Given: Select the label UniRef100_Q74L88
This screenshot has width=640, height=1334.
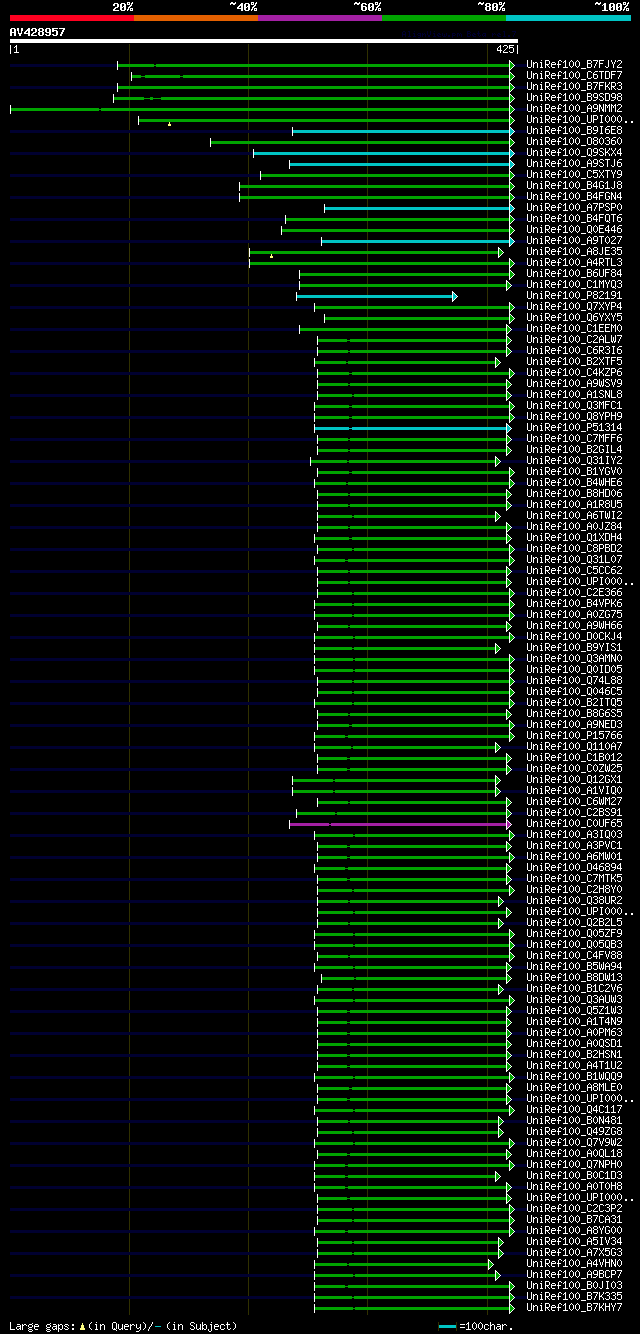Looking at the screenshot, I should tap(574, 681).
